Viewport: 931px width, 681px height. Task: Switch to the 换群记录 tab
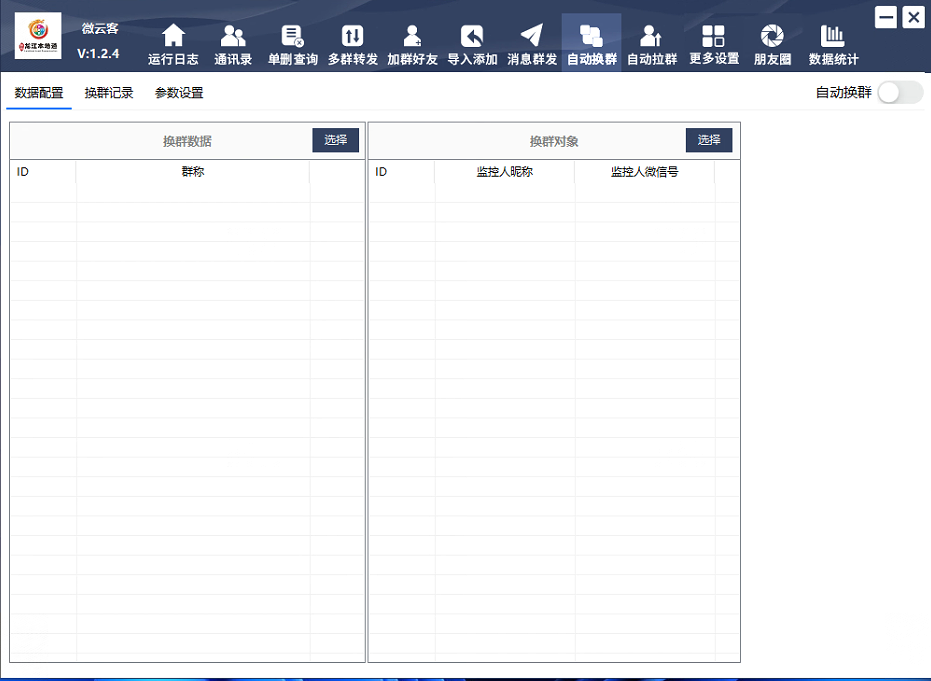pyautogui.click(x=109, y=93)
